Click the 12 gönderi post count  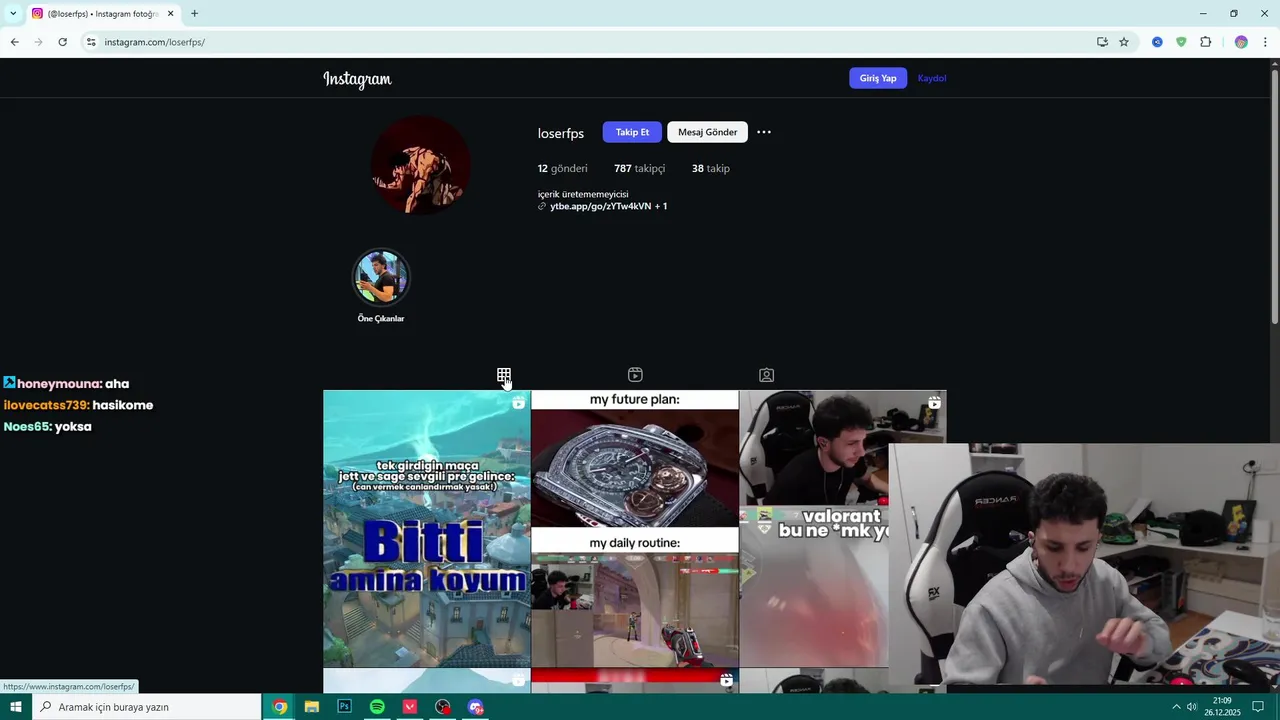[x=563, y=169]
